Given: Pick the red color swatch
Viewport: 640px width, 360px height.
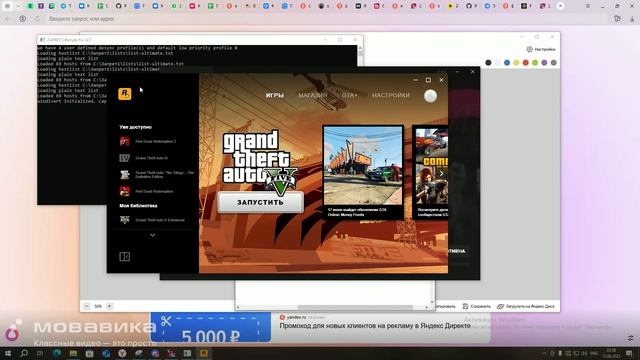Looking at the screenshot, I should 526,62.
